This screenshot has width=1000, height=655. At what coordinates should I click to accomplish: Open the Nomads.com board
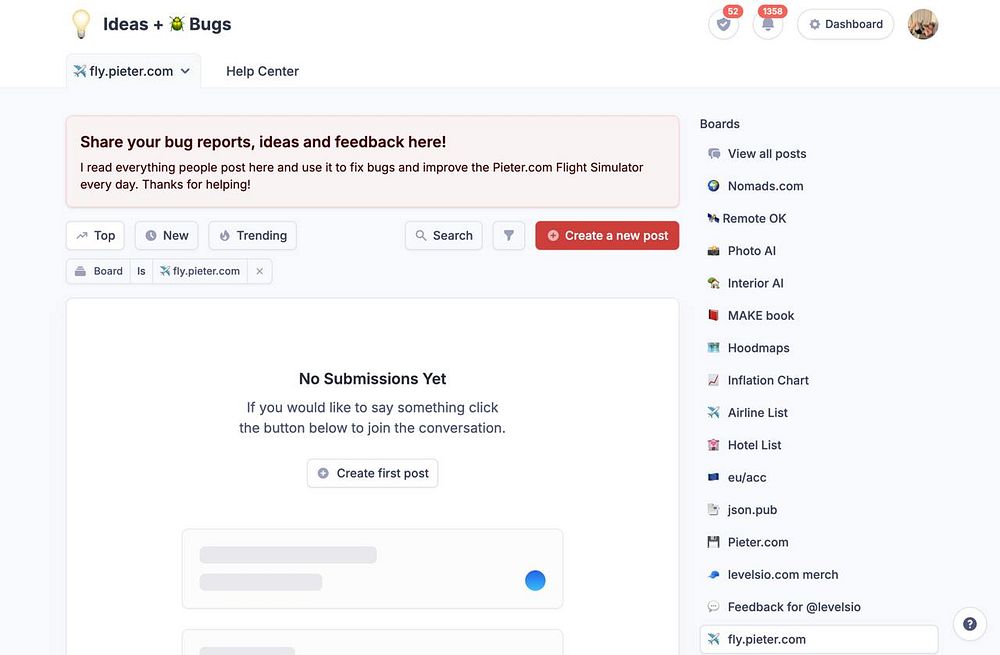pos(819,186)
